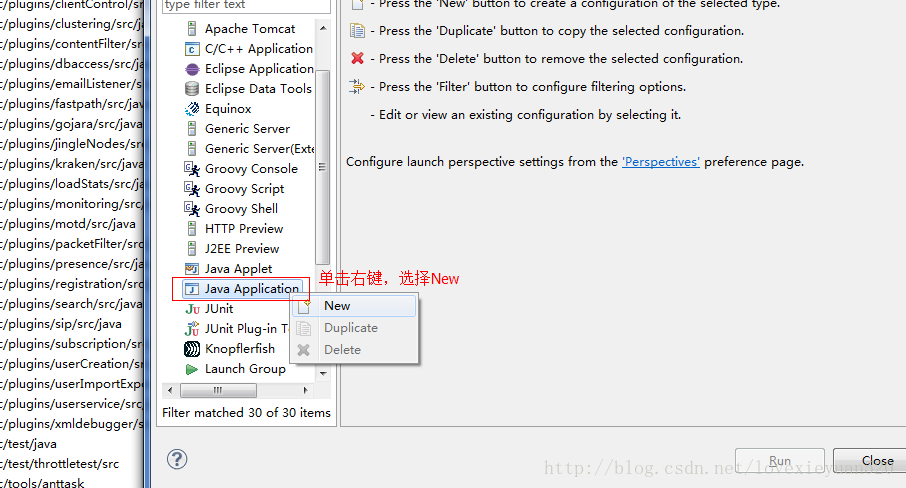Click the Filter icon in instructions

(357, 87)
